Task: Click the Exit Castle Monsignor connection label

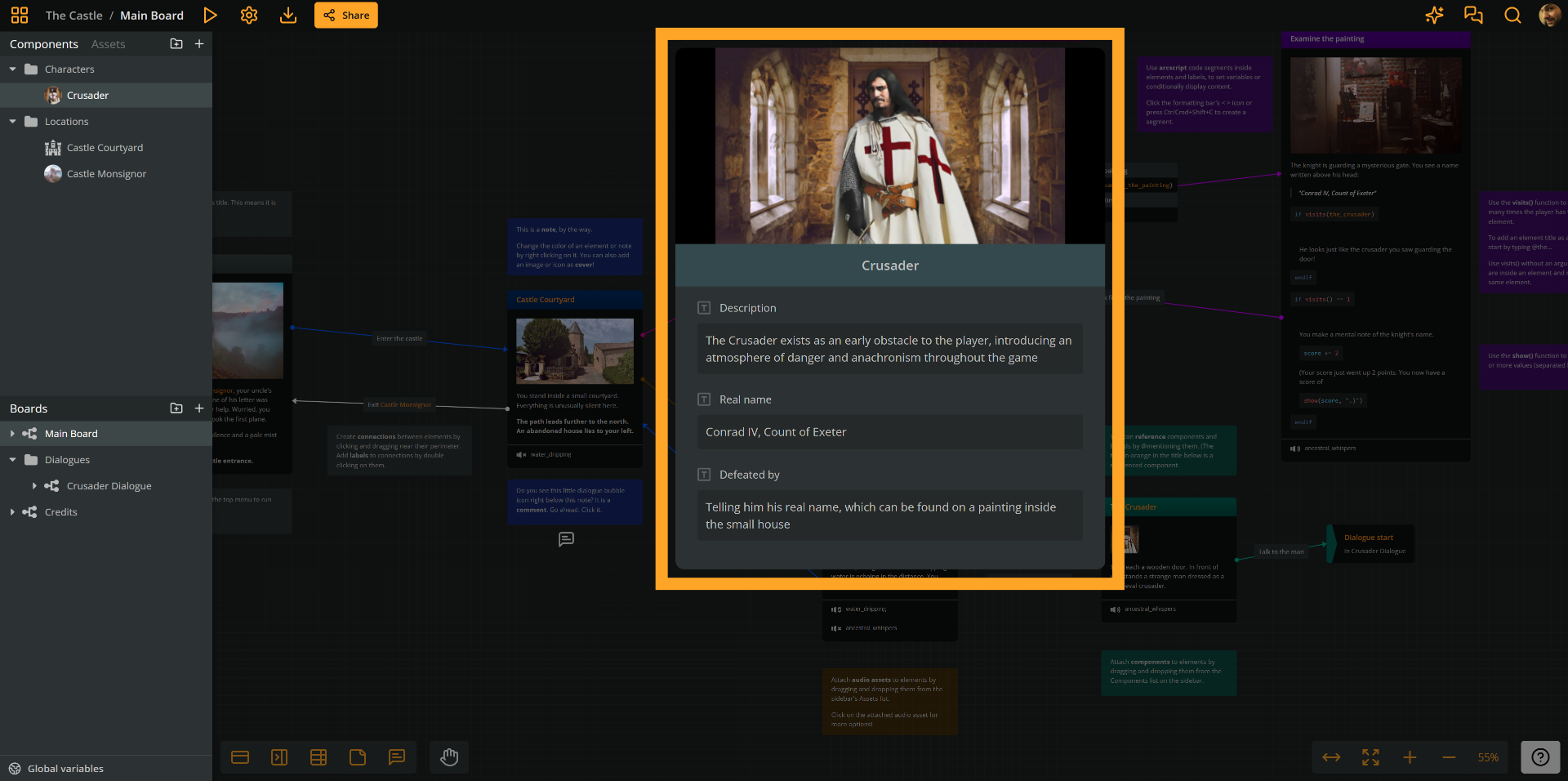Action: [x=399, y=404]
